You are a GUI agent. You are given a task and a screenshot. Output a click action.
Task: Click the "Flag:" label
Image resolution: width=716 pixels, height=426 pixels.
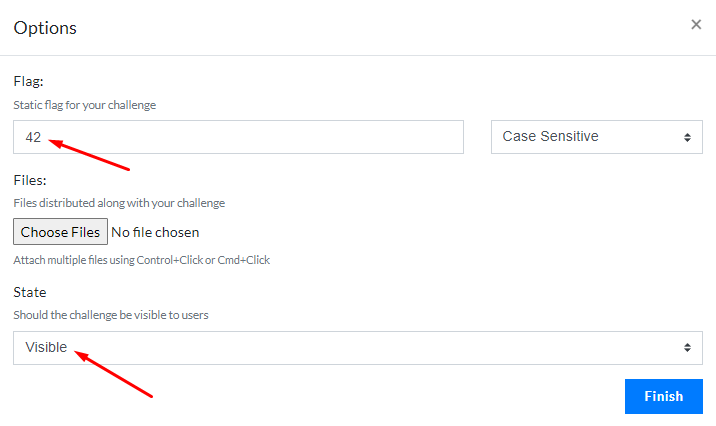[28, 81]
